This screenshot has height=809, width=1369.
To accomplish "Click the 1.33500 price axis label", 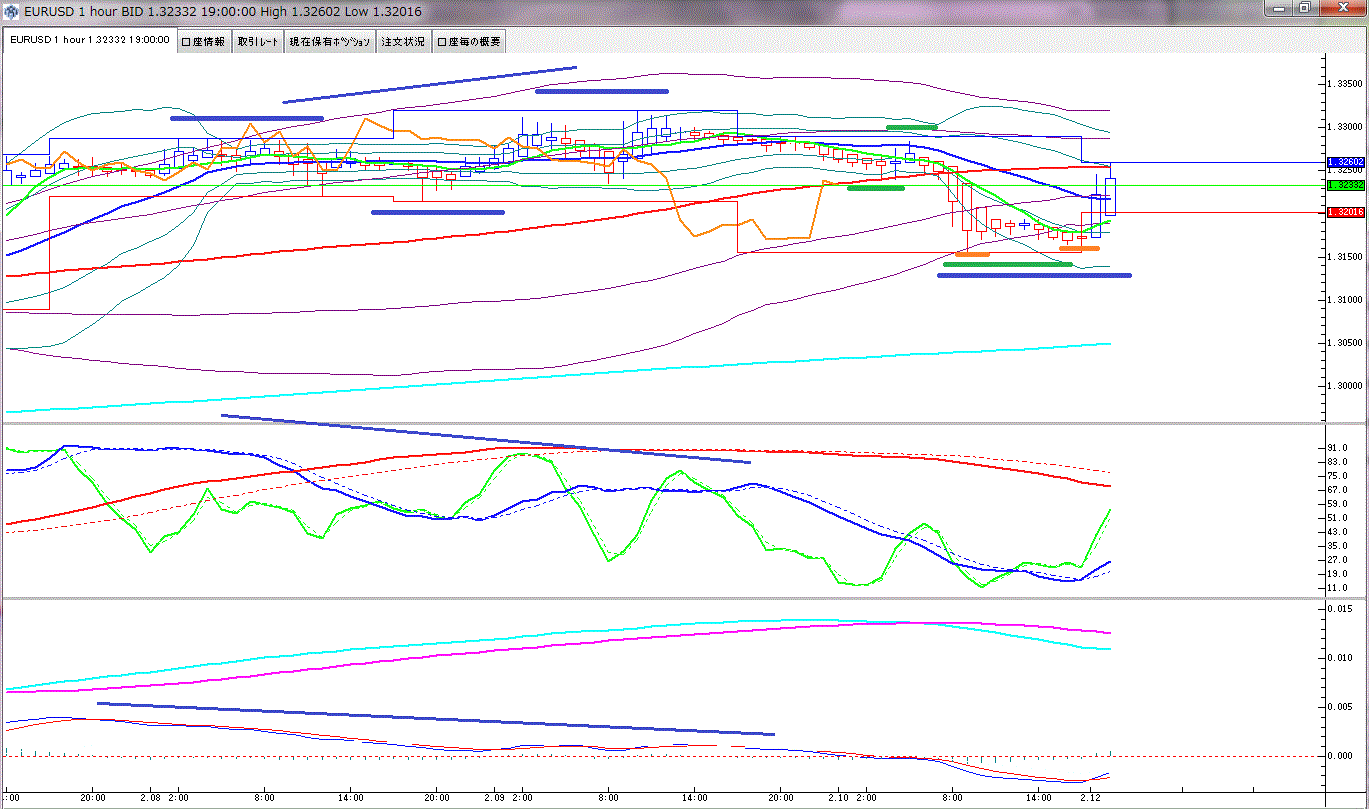I will (x=1344, y=83).
